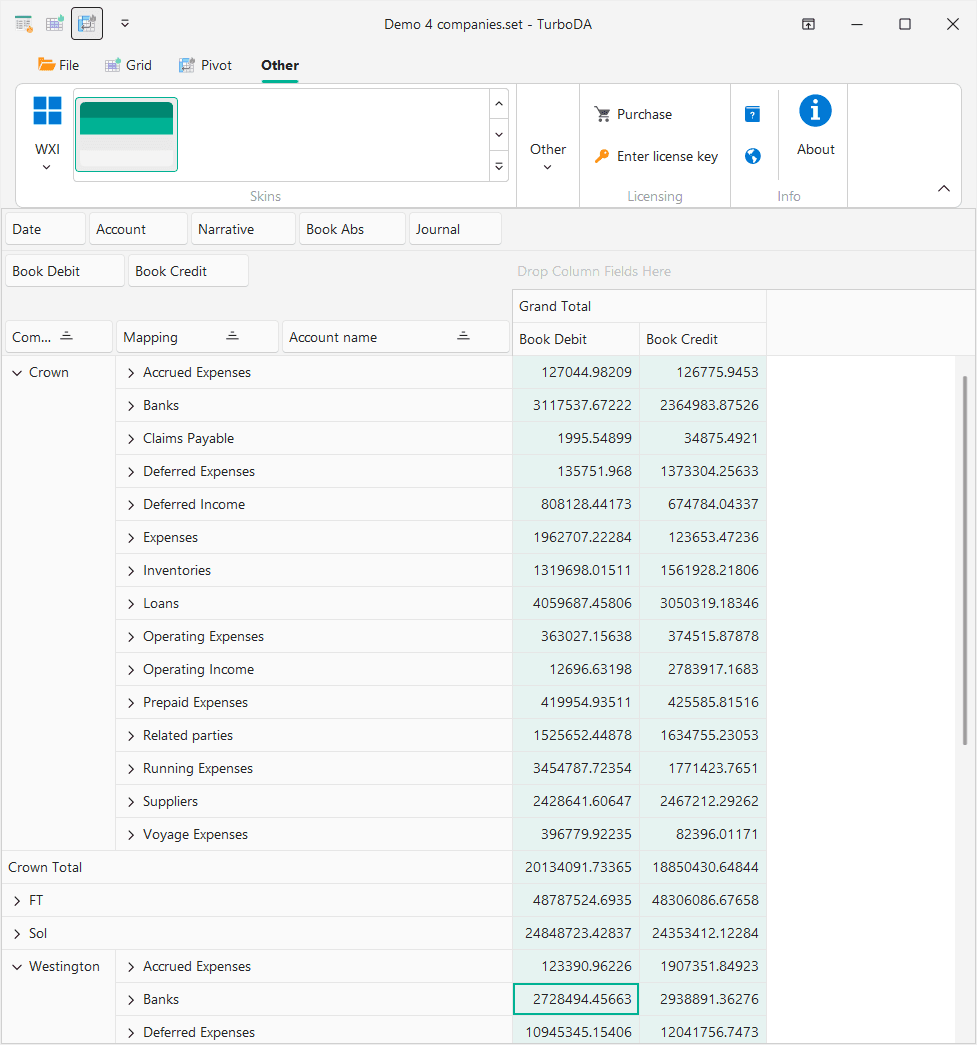This screenshot has height=1045, width=977.
Task: Click the help book icon
Action: (x=752, y=115)
